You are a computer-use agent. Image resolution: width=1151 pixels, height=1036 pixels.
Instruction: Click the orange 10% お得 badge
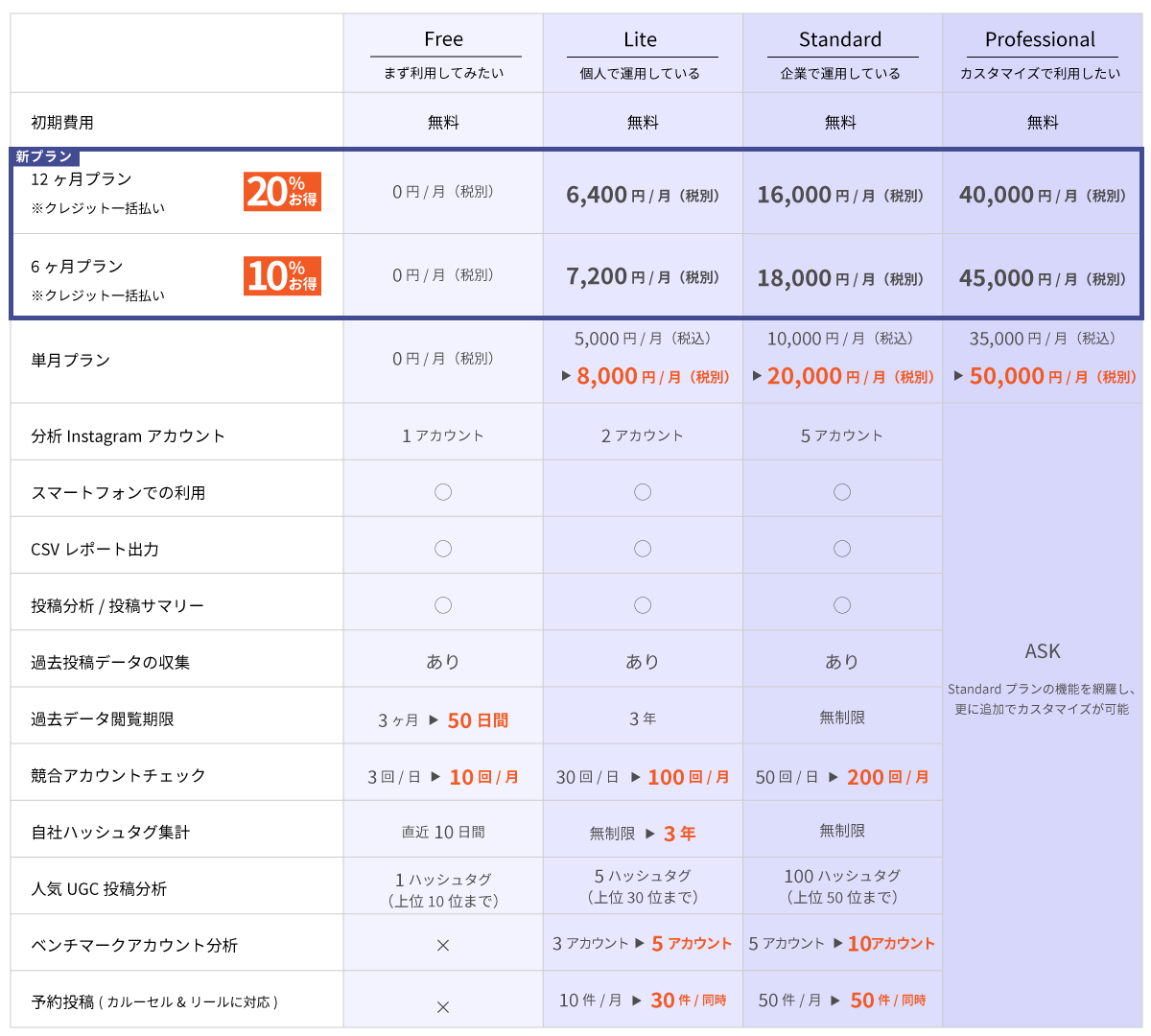coord(282,276)
